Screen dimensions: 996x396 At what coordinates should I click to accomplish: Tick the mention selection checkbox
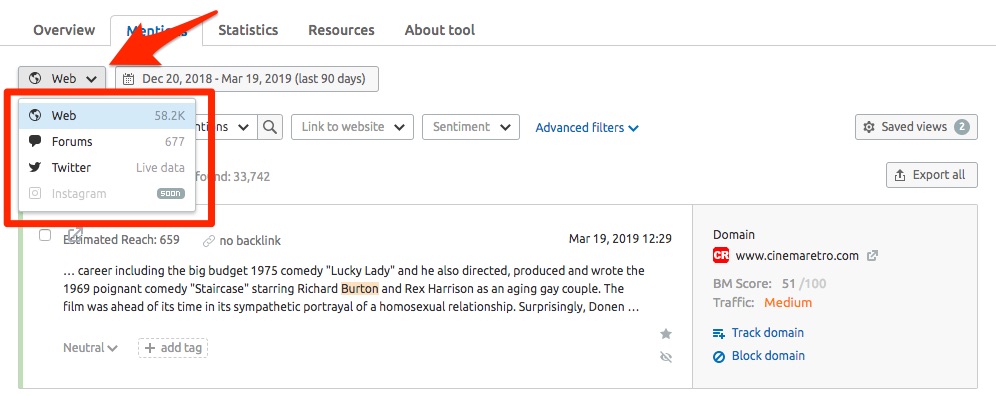click(44, 235)
